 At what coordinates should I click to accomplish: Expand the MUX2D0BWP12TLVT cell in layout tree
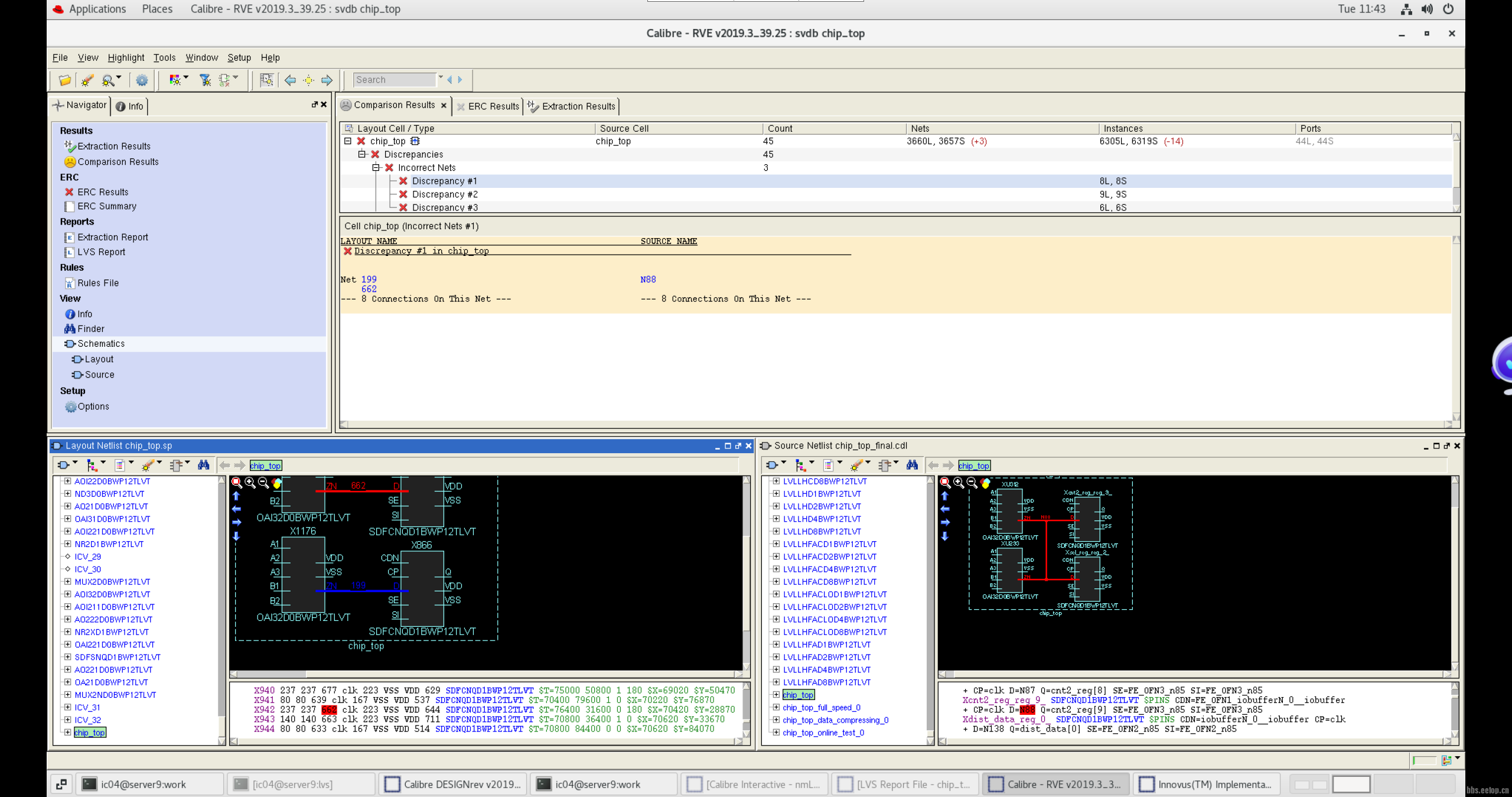click(x=67, y=582)
